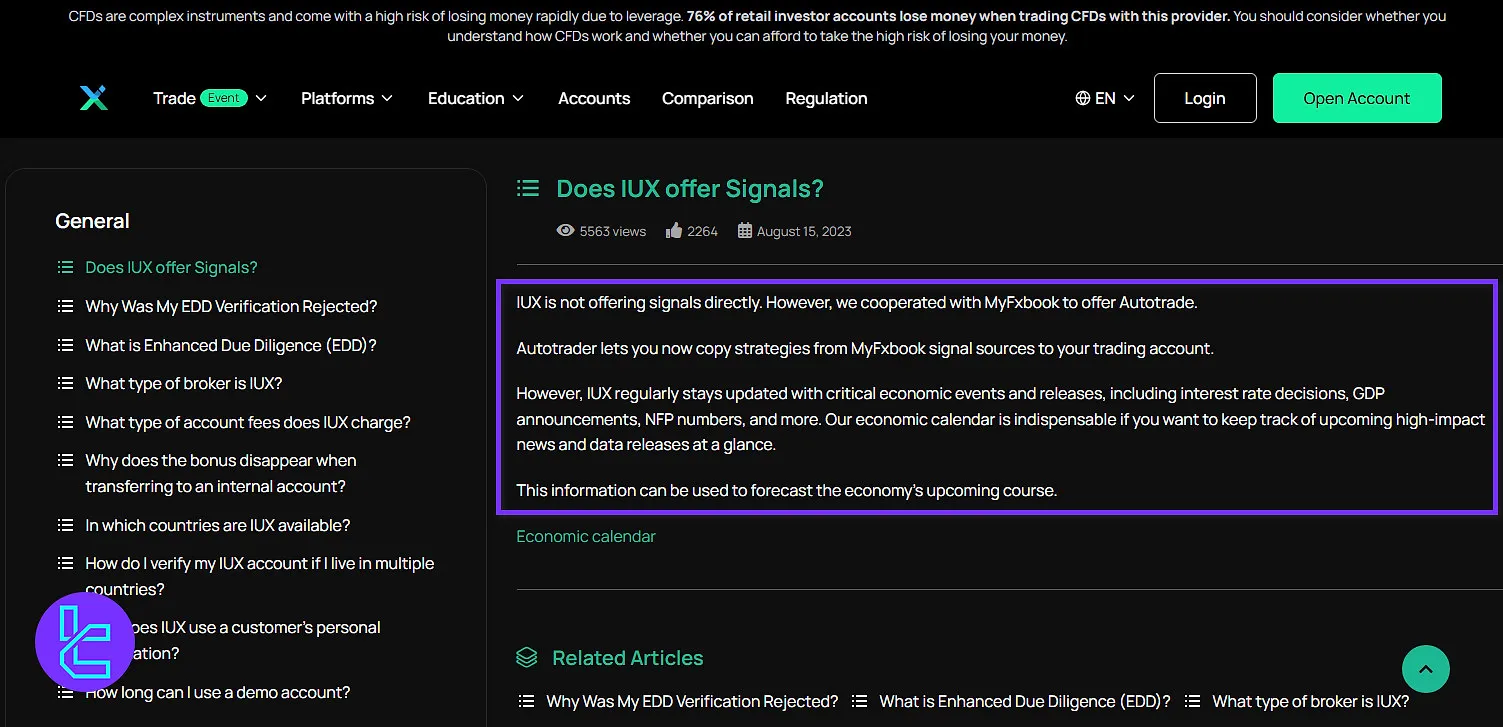Click the Event badge next to Trade
1503x727 pixels.
click(224, 97)
